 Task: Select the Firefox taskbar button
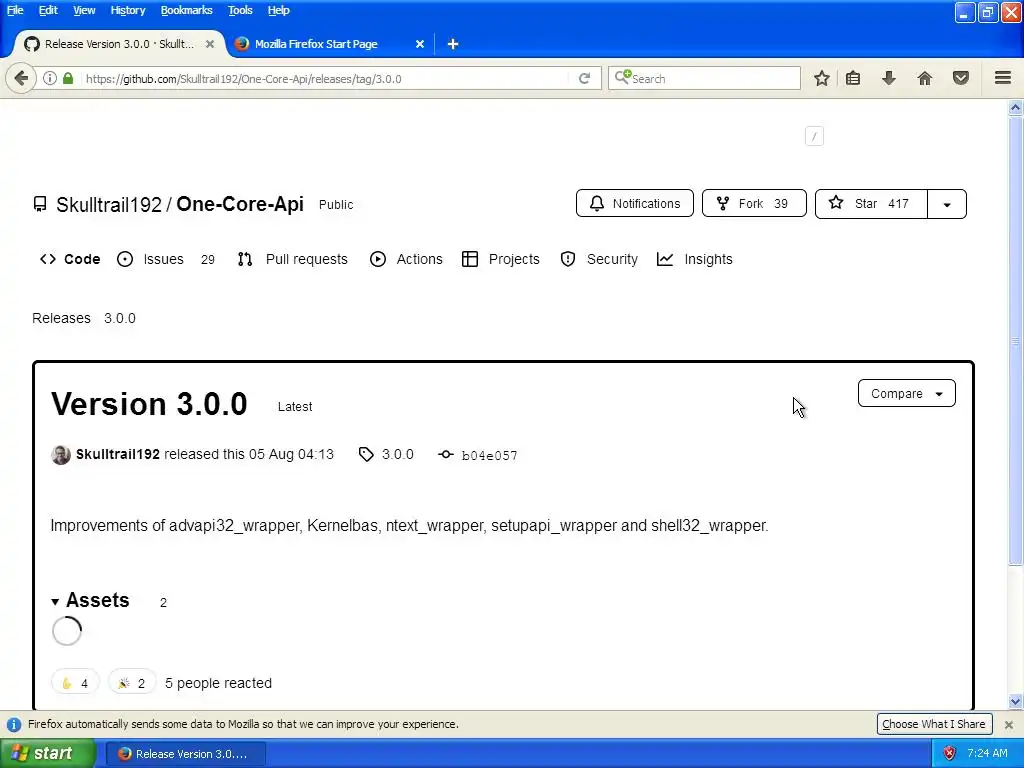click(185, 754)
